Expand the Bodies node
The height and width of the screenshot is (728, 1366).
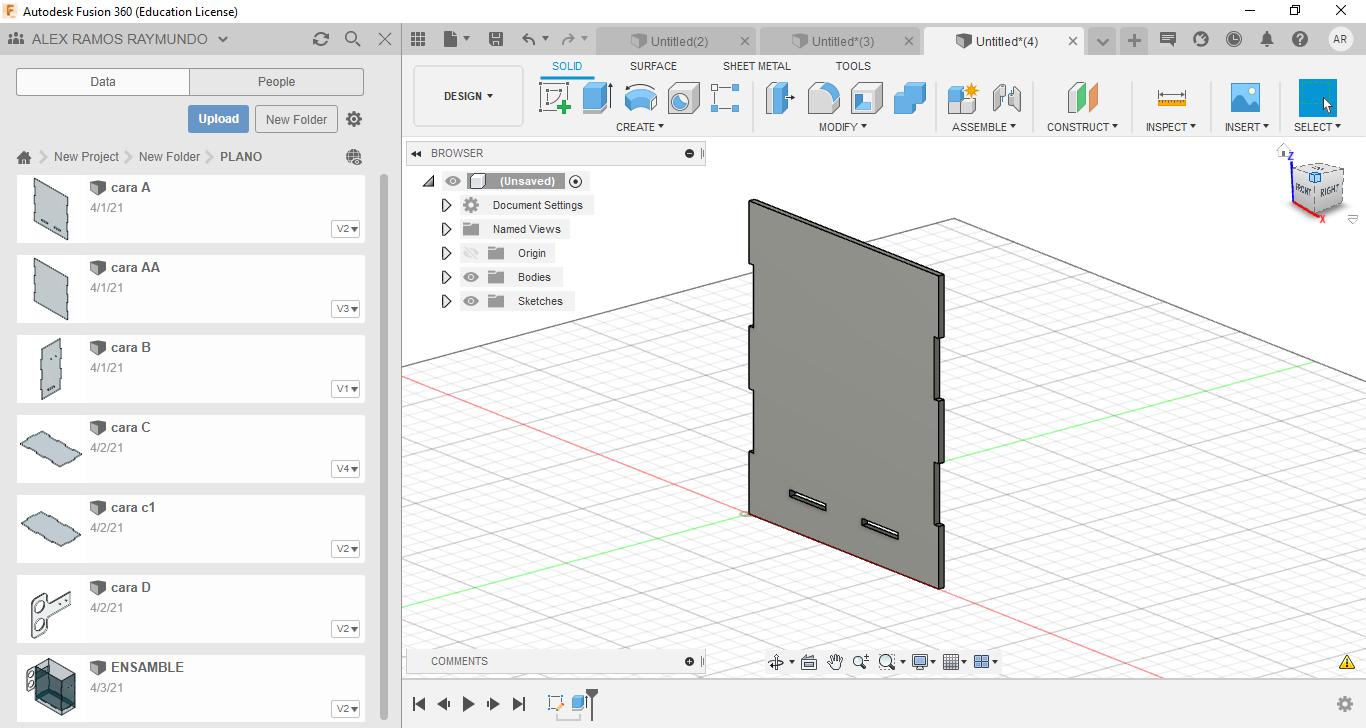(x=446, y=277)
